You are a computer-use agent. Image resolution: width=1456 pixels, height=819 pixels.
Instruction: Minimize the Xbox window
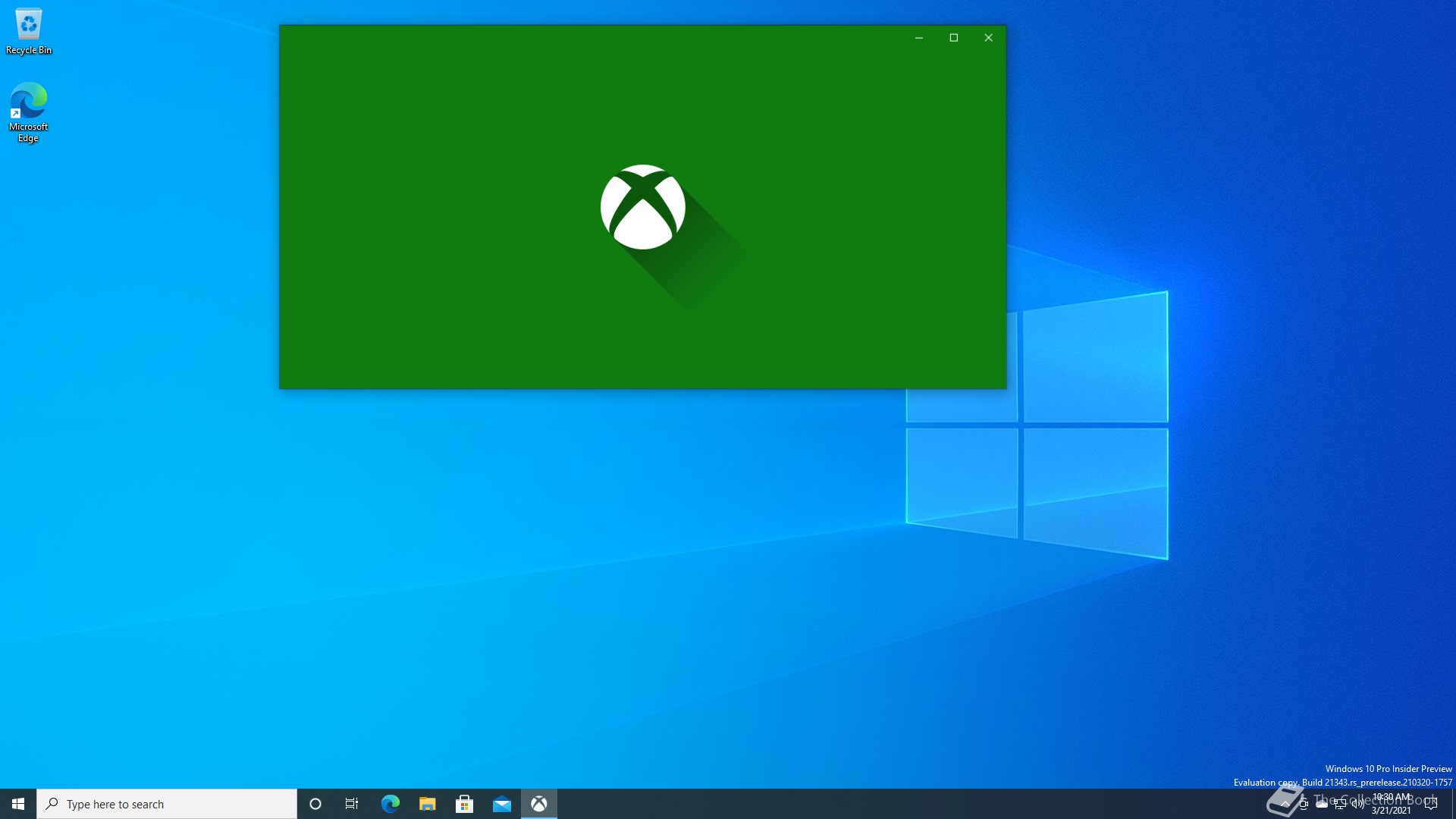click(x=919, y=37)
